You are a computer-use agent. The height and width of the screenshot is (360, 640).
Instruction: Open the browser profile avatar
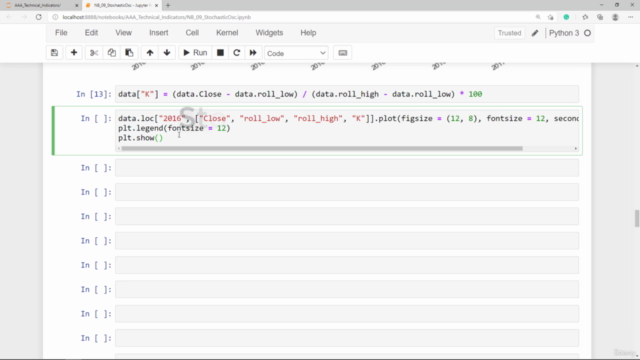[615, 17]
